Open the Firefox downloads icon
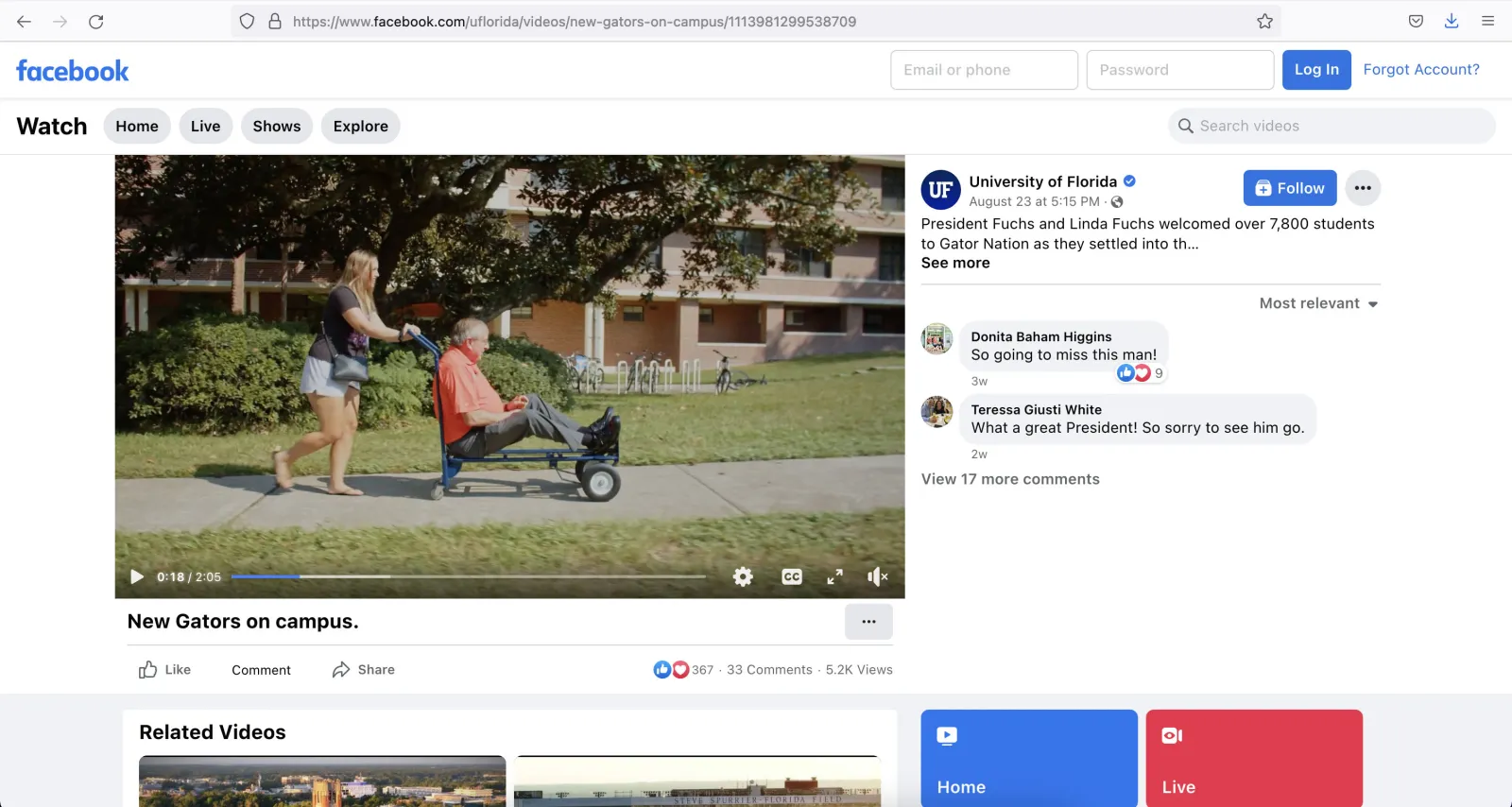 coord(1452,21)
